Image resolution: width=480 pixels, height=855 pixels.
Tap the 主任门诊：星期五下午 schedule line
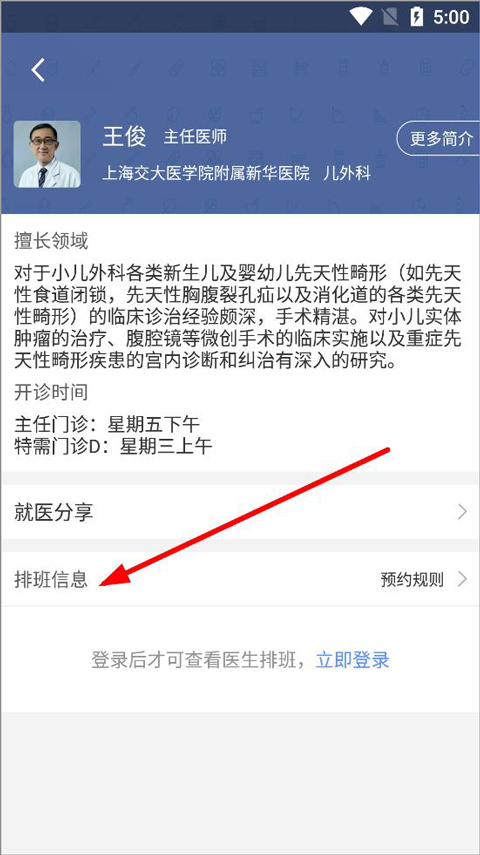[x=107, y=424]
